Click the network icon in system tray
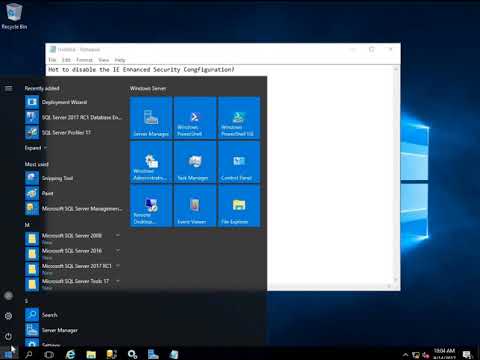480x360 pixels. click(x=416, y=355)
